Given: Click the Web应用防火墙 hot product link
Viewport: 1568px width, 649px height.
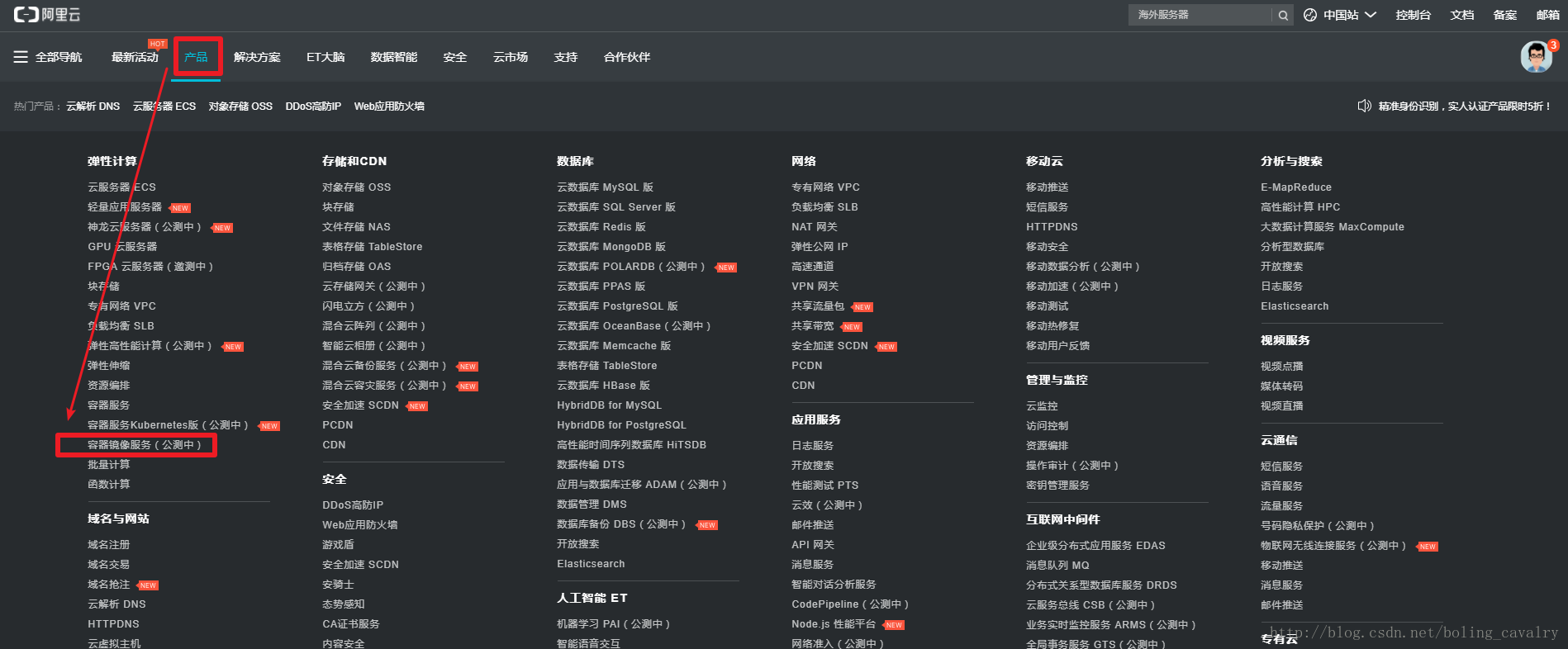Looking at the screenshot, I should point(389,107).
